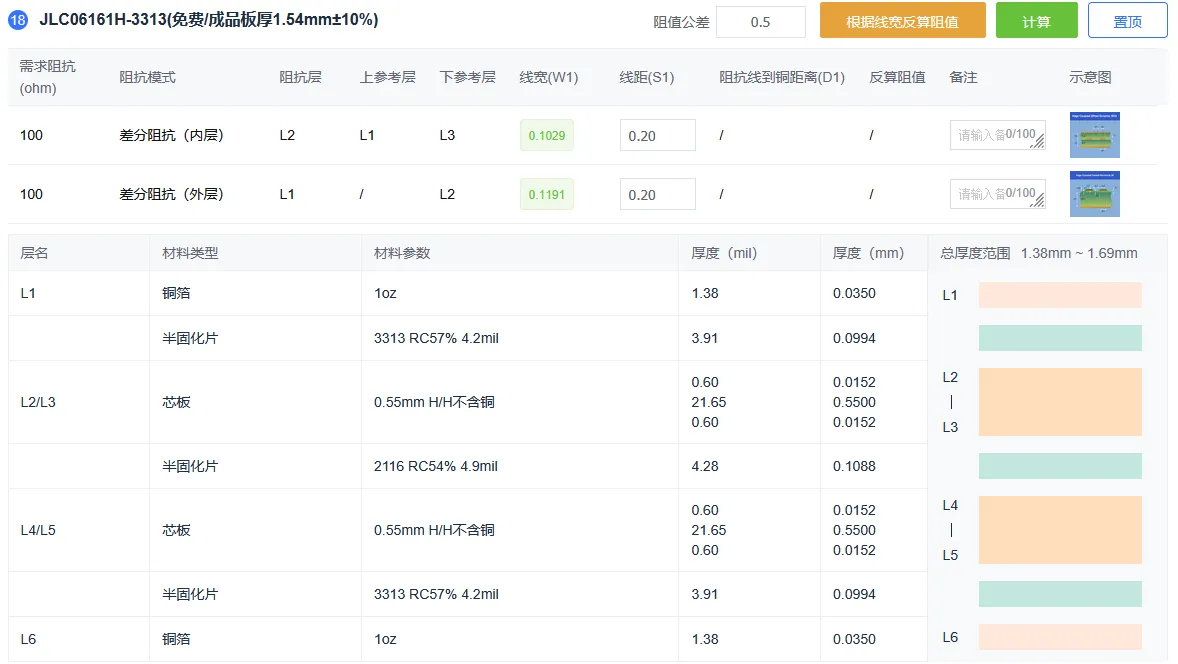Image resolution: width=1178 pixels, height=664 pixels.
Task: Click 差分阻抗（内层）impedance mode text
Action: coord(171,135)
